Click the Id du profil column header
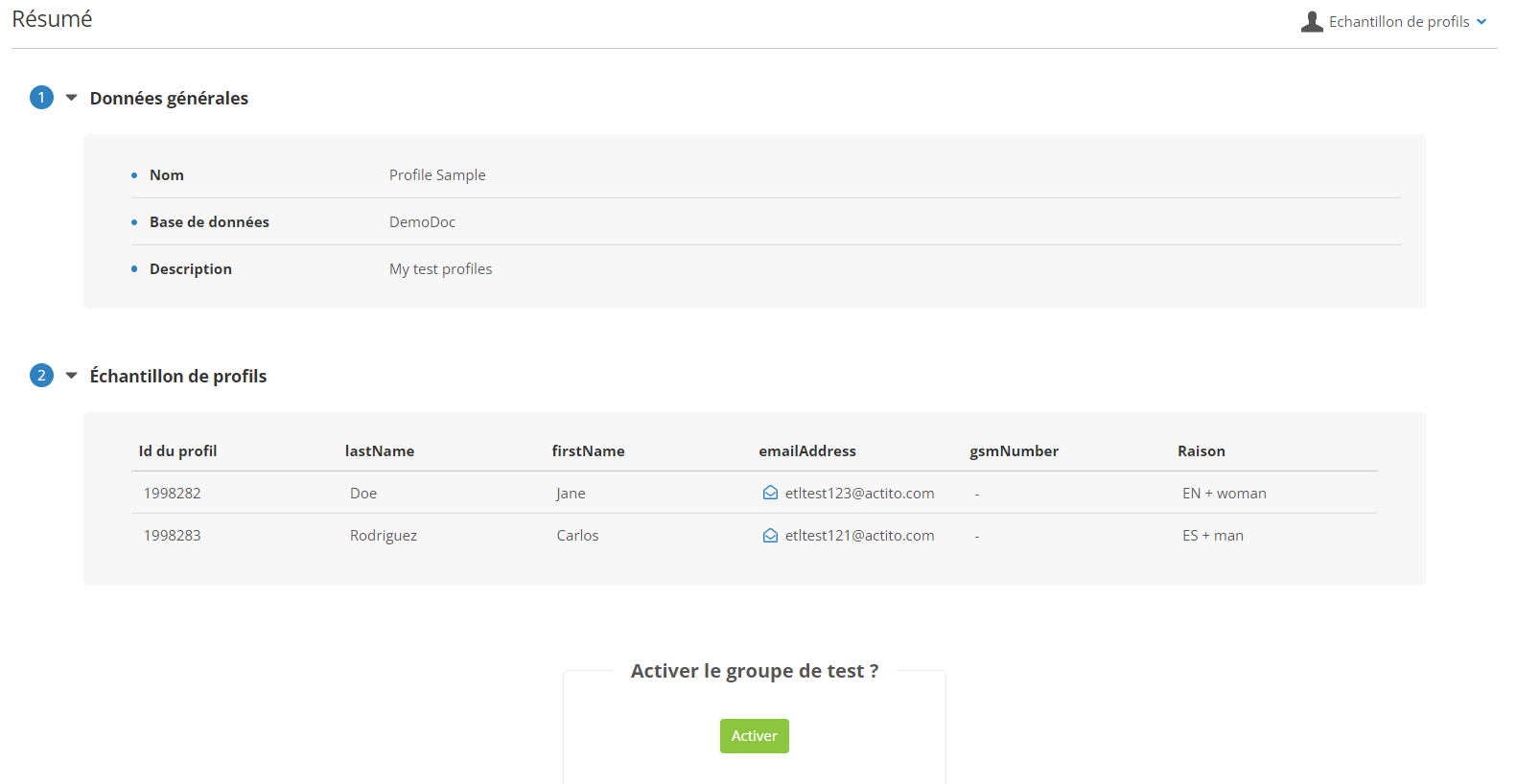Viewport: 1517px width, 784px height. [177, 451]
